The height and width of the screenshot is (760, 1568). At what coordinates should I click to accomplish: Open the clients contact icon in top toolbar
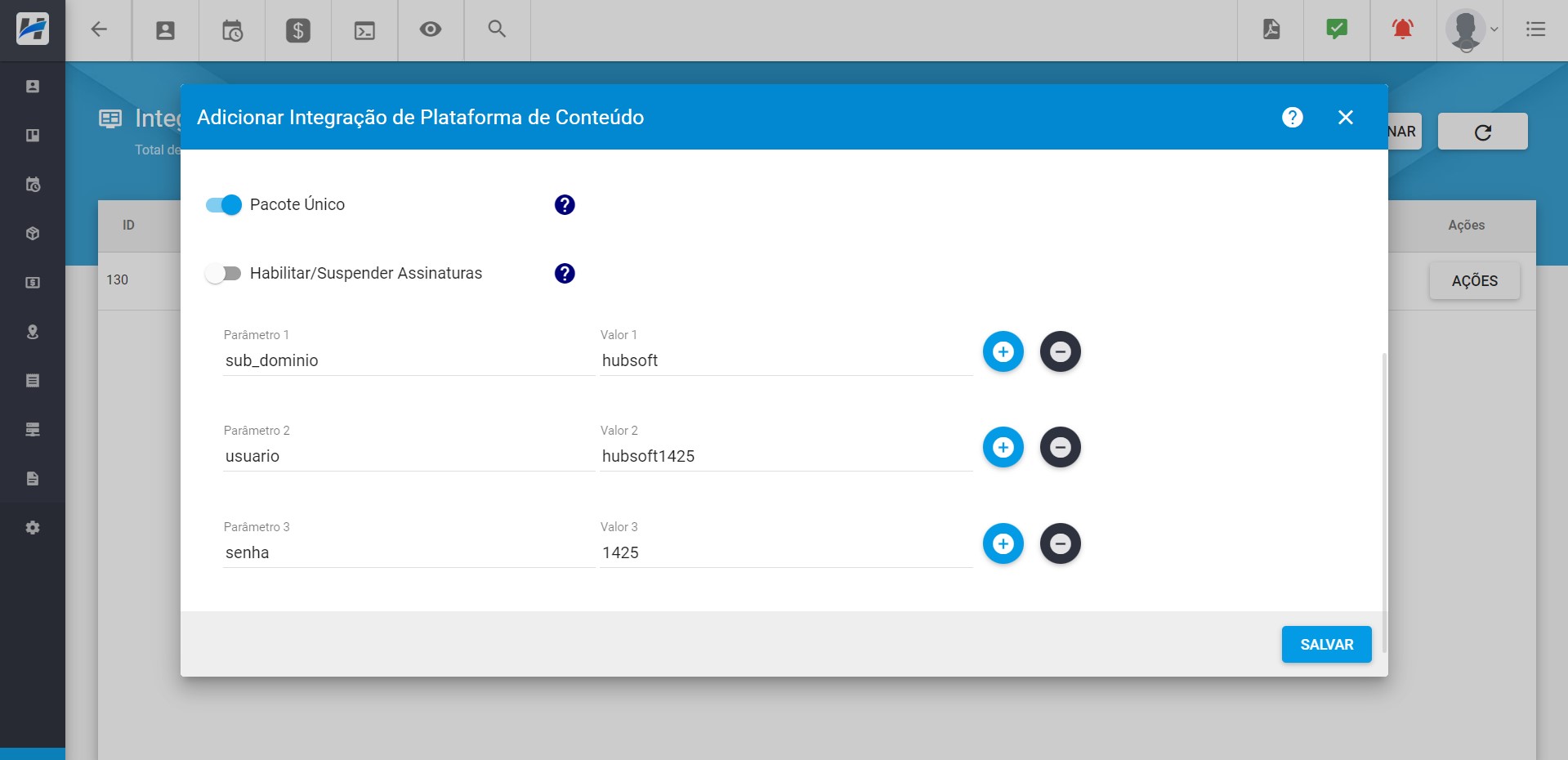165,30
